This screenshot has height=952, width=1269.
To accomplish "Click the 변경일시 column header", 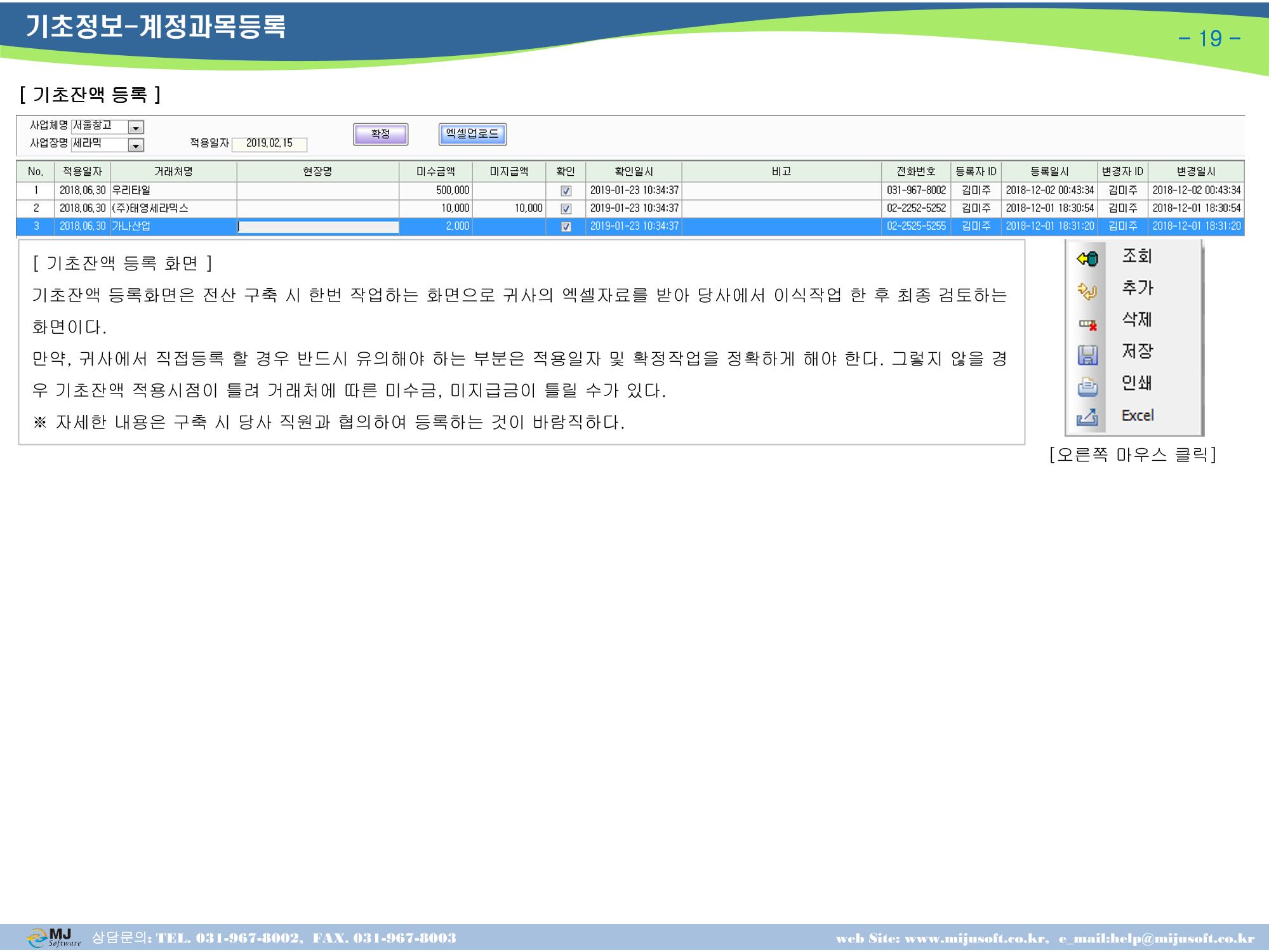I will coord(1196,171).
